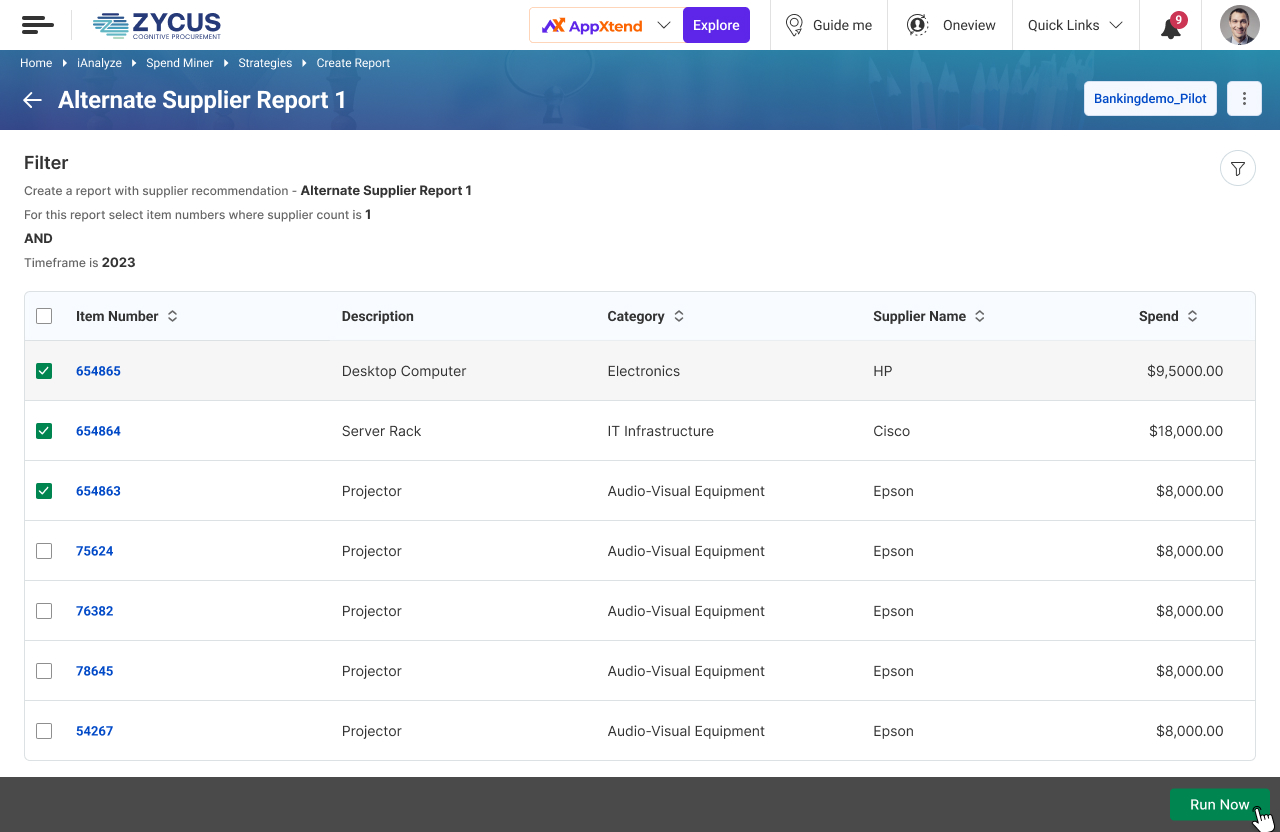Click the back arrow beside report title
The image size is (1280, 832).
33,100
